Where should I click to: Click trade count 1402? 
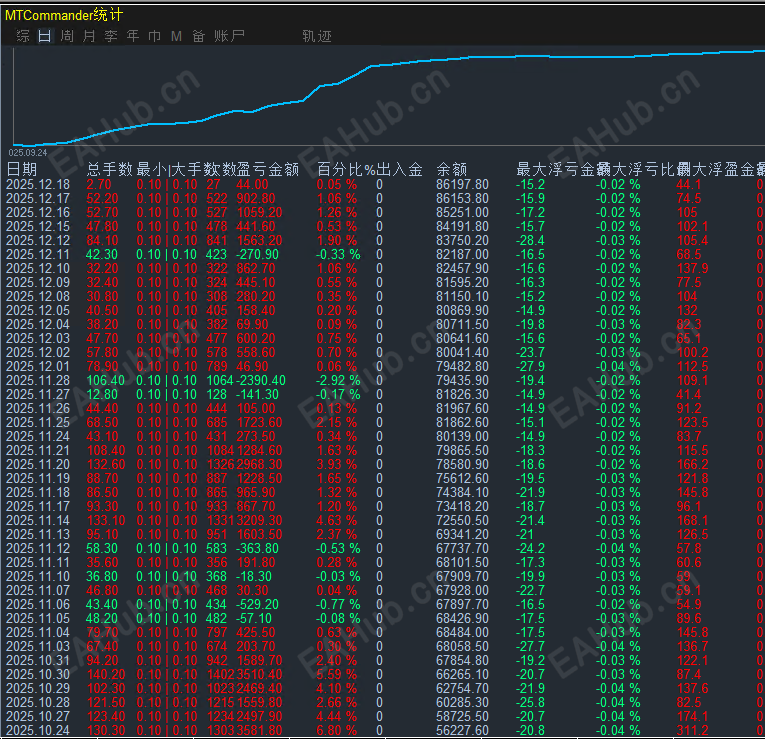point(220,675)
